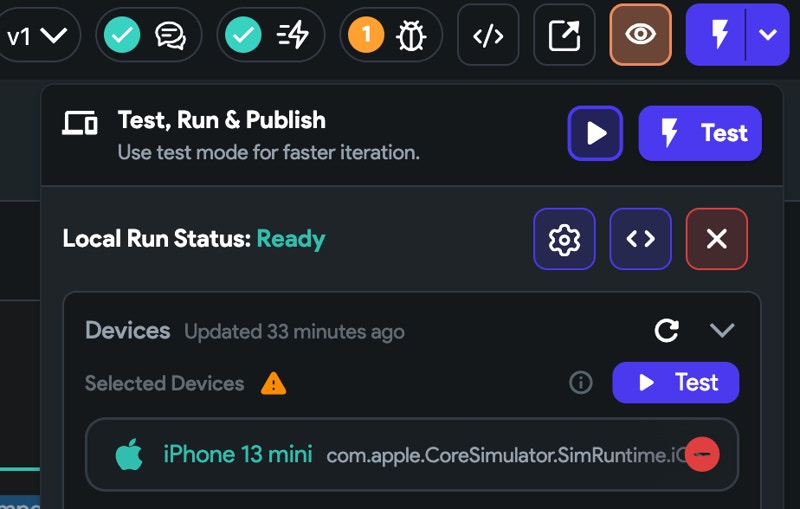This screenshot has width=800, height=509.
Task: Remove iPhone 13 mini with red minus
Action: pyautogui.click(x=702, y=454)
